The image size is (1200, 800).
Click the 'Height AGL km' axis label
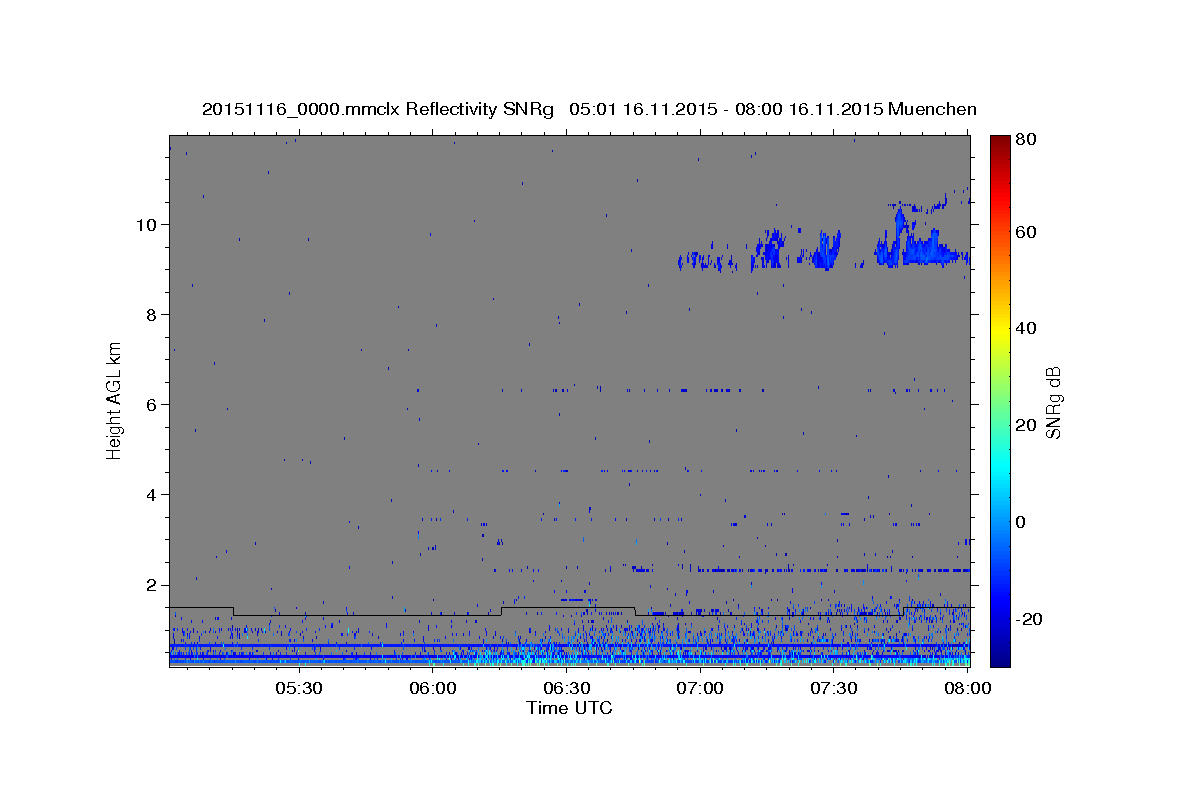pyautogui.click(x=115, y=400)
